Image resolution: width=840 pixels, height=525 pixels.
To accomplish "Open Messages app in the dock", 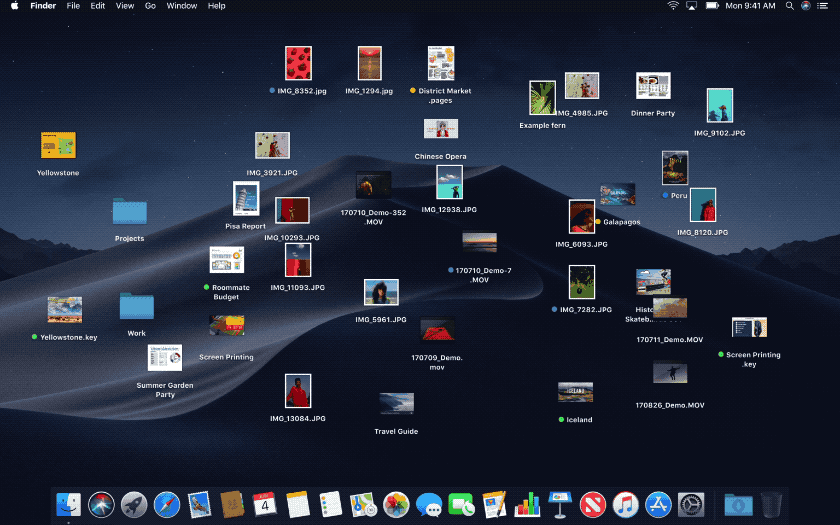I will [428, 505].
